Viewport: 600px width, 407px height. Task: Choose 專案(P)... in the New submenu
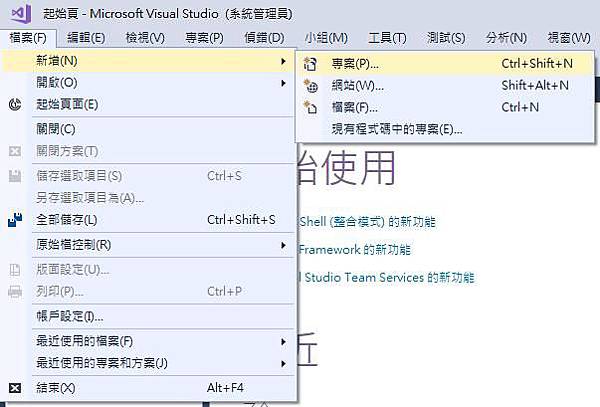coord(445,63)
